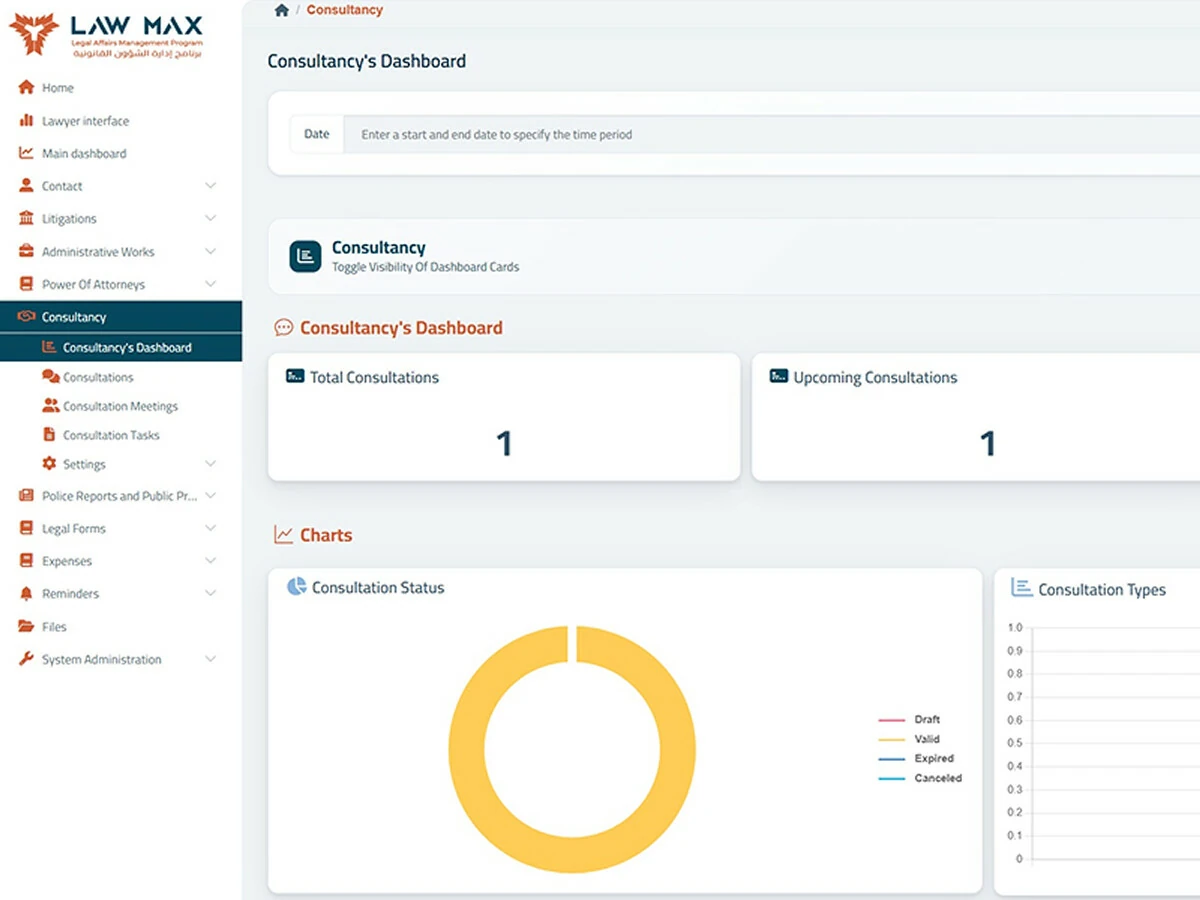
Task: Click the Lawyer interface bar chart icon
Action: pyautogui.click(x=26, y=121)
